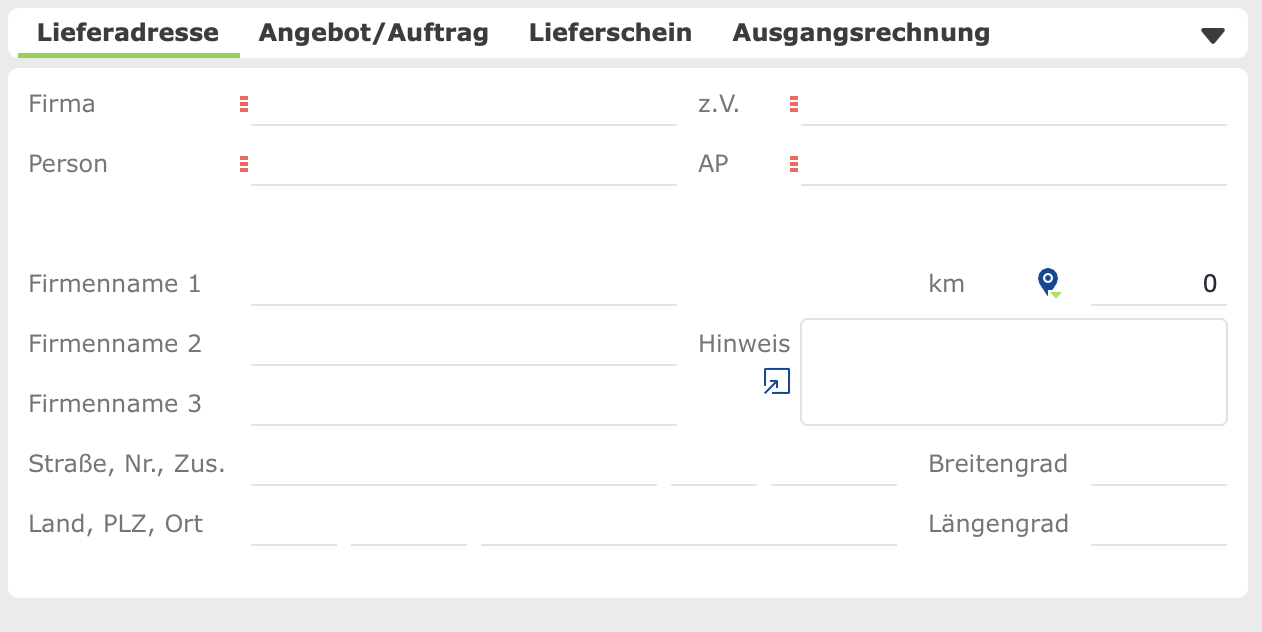Click into the Hinweis text area
The height and width of the screenshot is (632, 1262).
[1014, 372]
